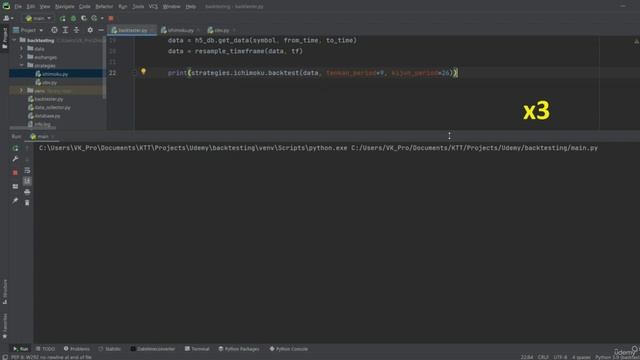Screen dimensions: 640x360
Task: Expand the exchanges folder
Action: [22, 57]
